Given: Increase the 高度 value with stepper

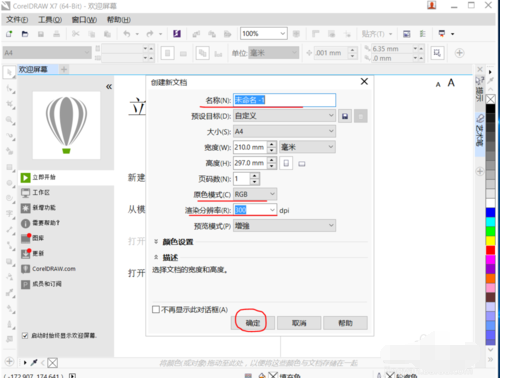Looking at the screenshot, I should (x=272, y=160).
